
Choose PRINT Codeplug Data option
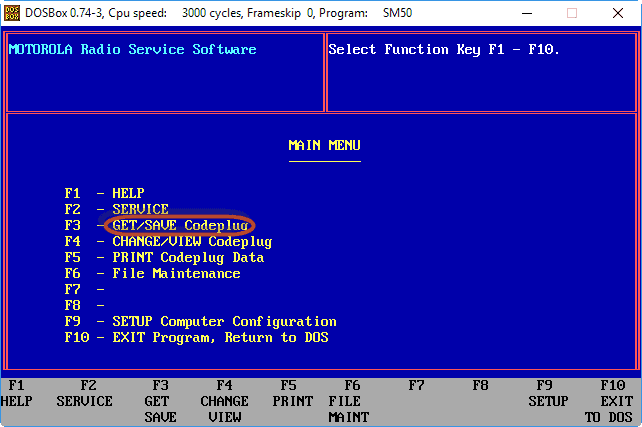[187, 257]
